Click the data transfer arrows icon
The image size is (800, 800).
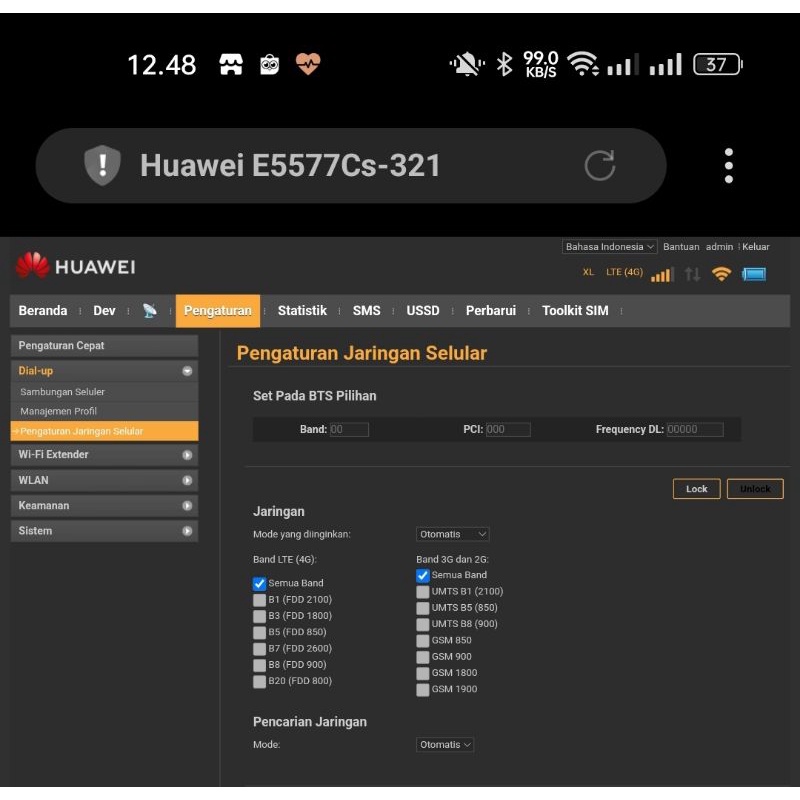point(692,274)
